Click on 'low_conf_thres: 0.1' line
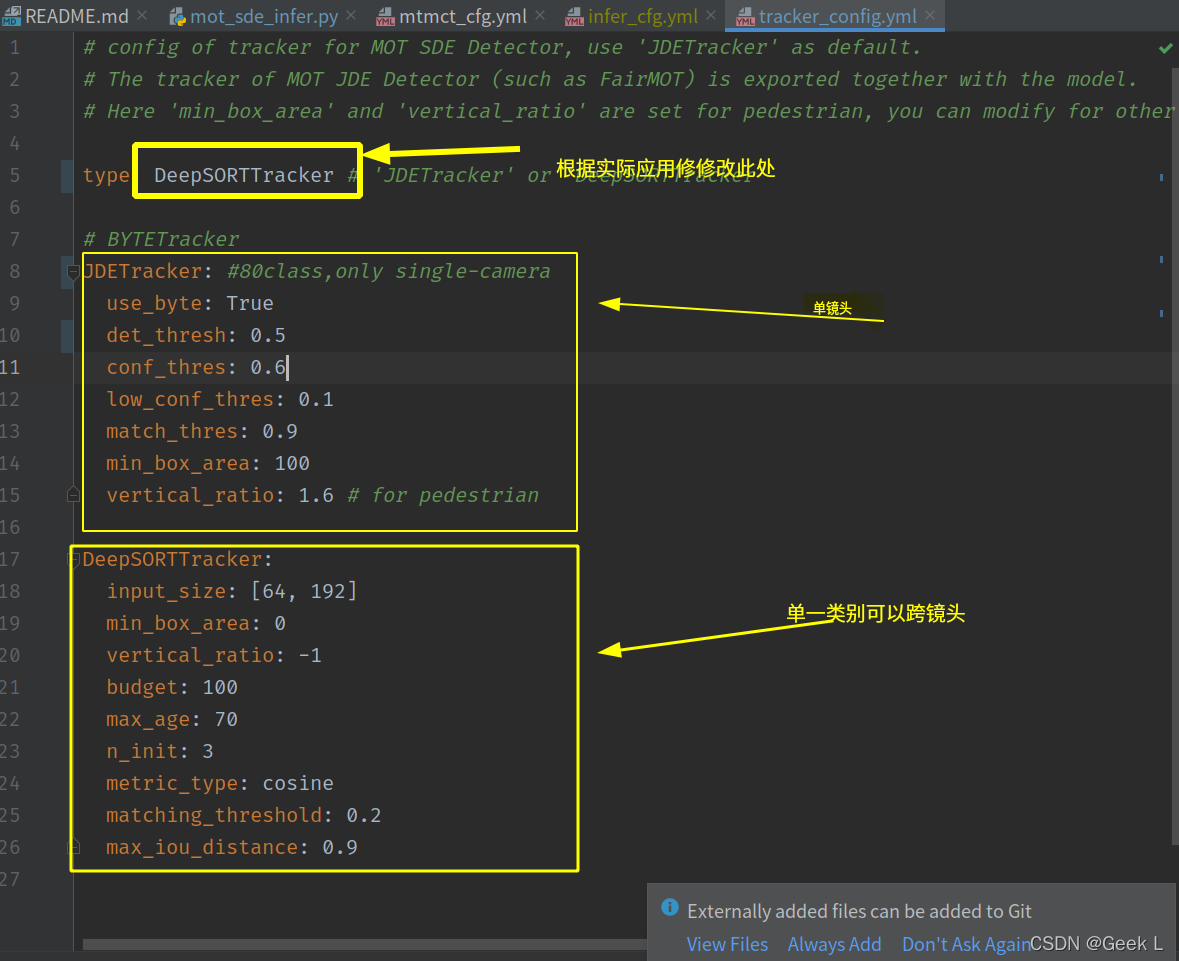Screen dimensions: 1179x961 [x=220, y=399]
